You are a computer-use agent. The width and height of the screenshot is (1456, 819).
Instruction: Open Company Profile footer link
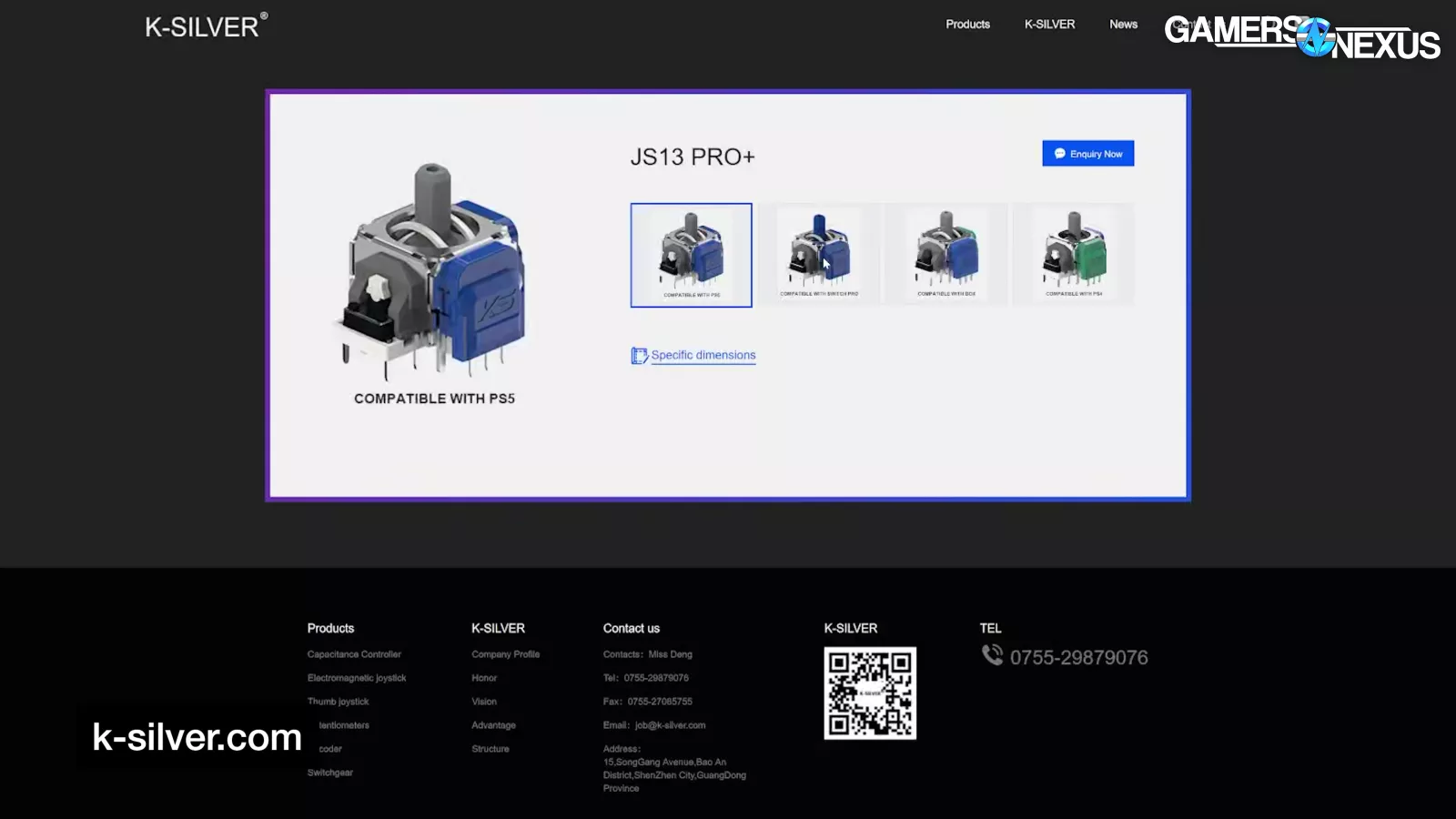click(506, 654)
